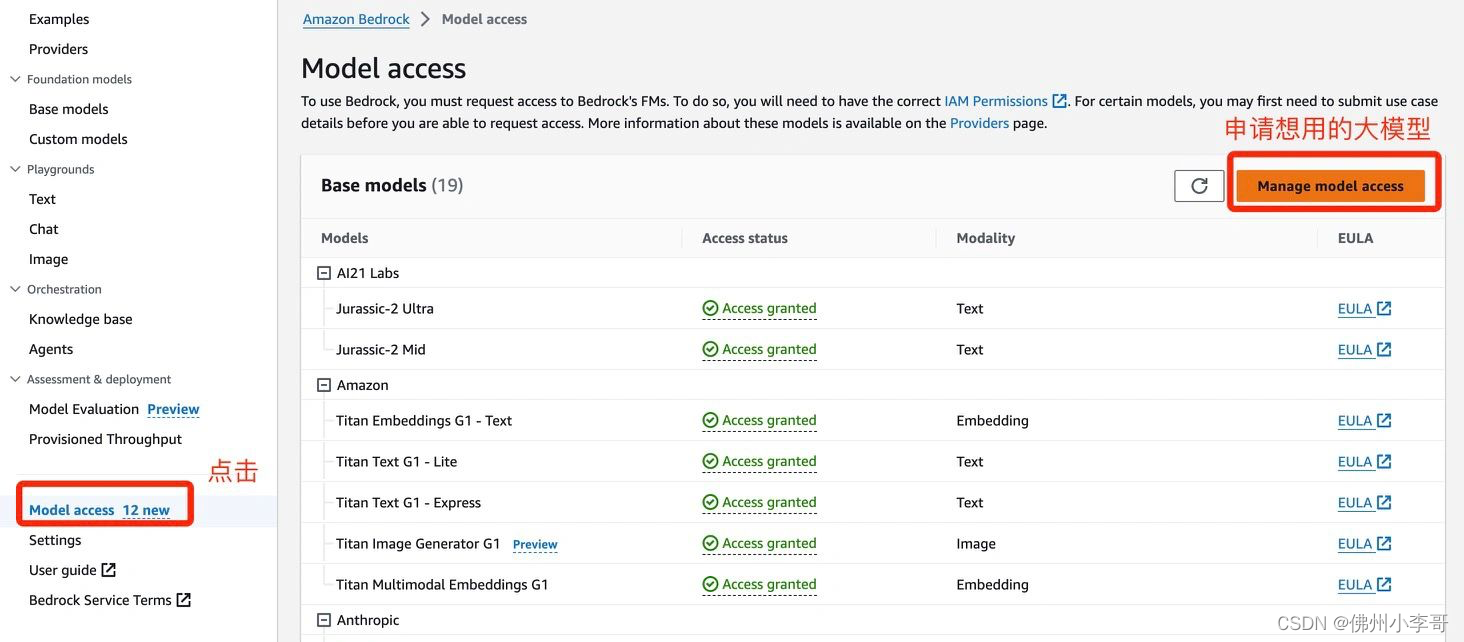Collapse the Foundation models sidebar section

15,79
